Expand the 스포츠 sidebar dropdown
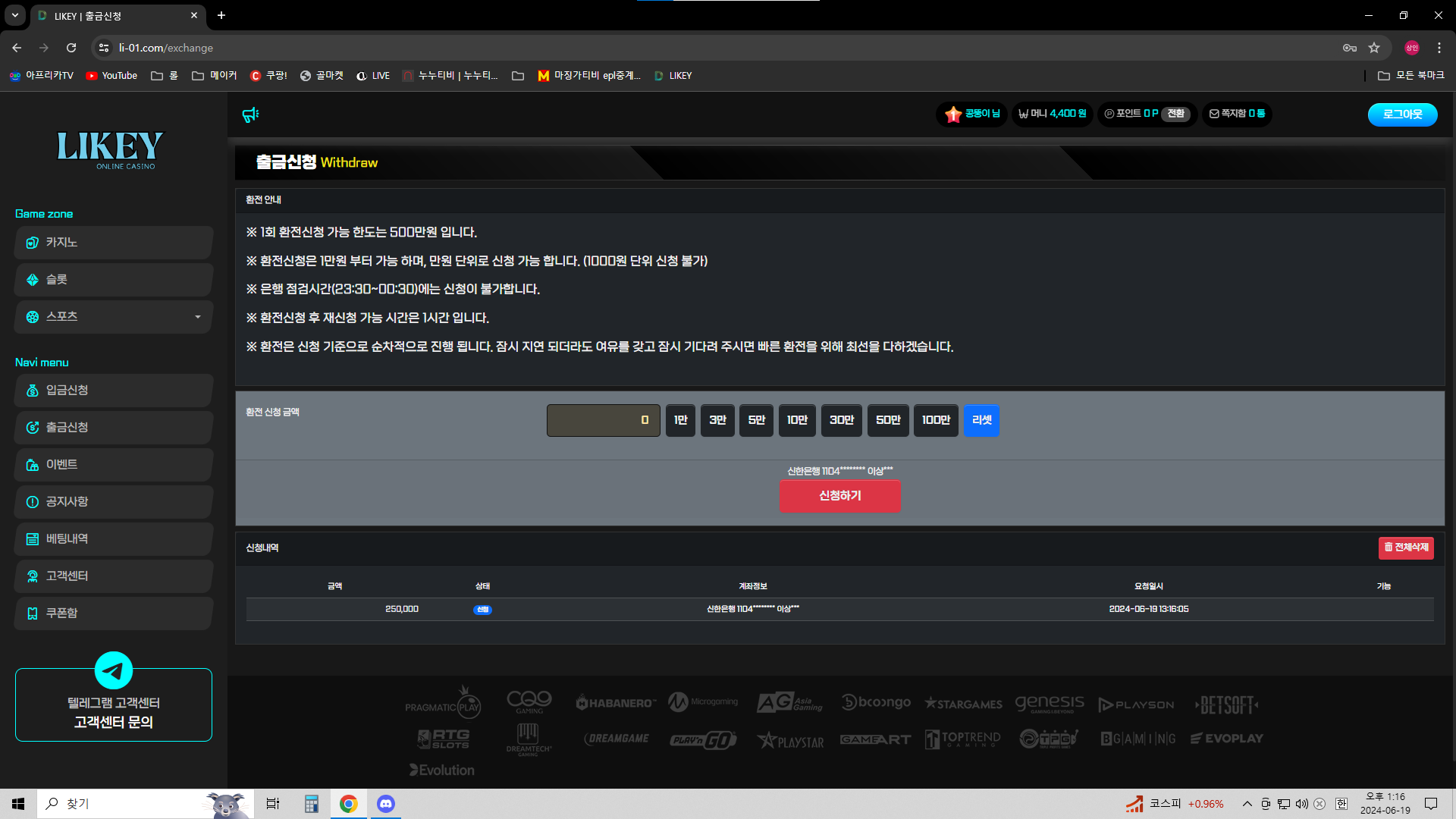 coord(197,317)
